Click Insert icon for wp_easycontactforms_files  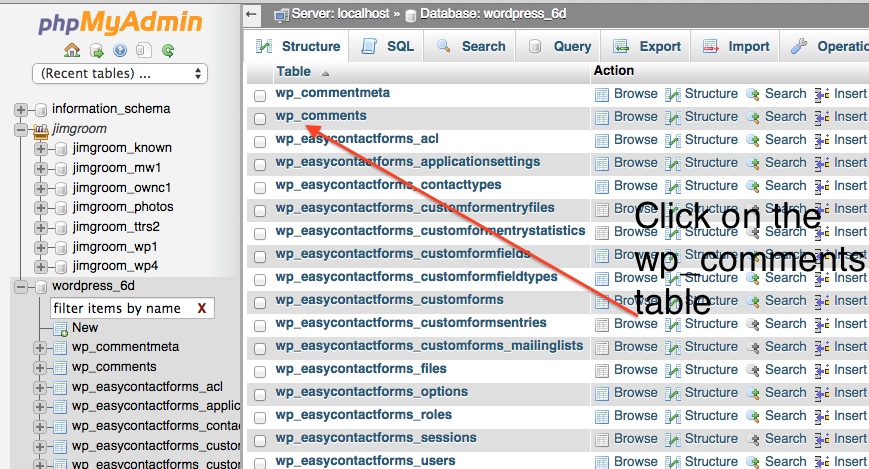822,371
